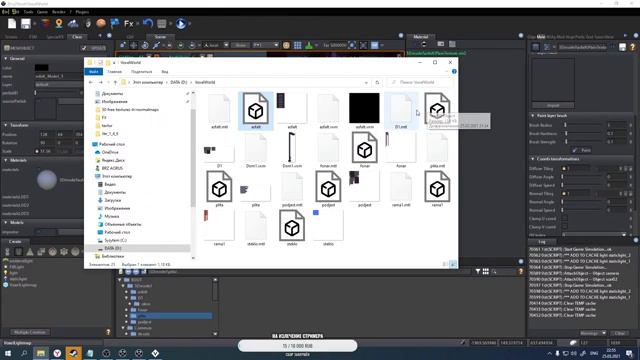Click the yellow map pin toolbar icon
Image resolution: width=640 pixels, height=360 pixels.
tap(59, 24)
